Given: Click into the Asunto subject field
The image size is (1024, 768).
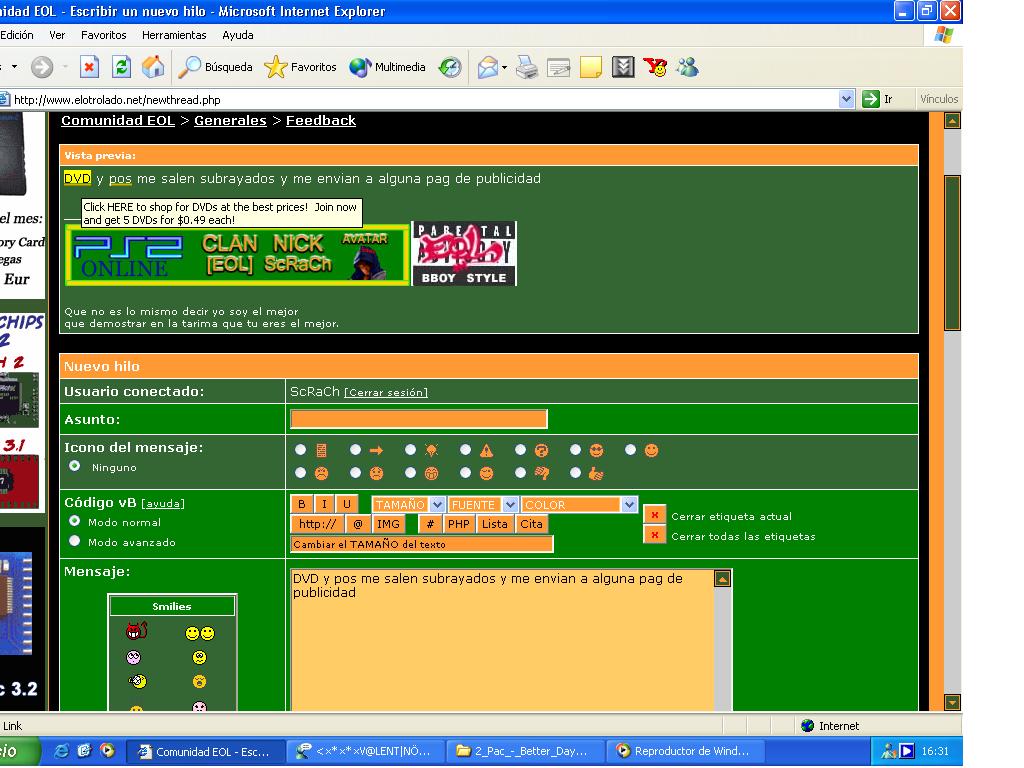Looking at the screenshot, I should coord(418,419).
